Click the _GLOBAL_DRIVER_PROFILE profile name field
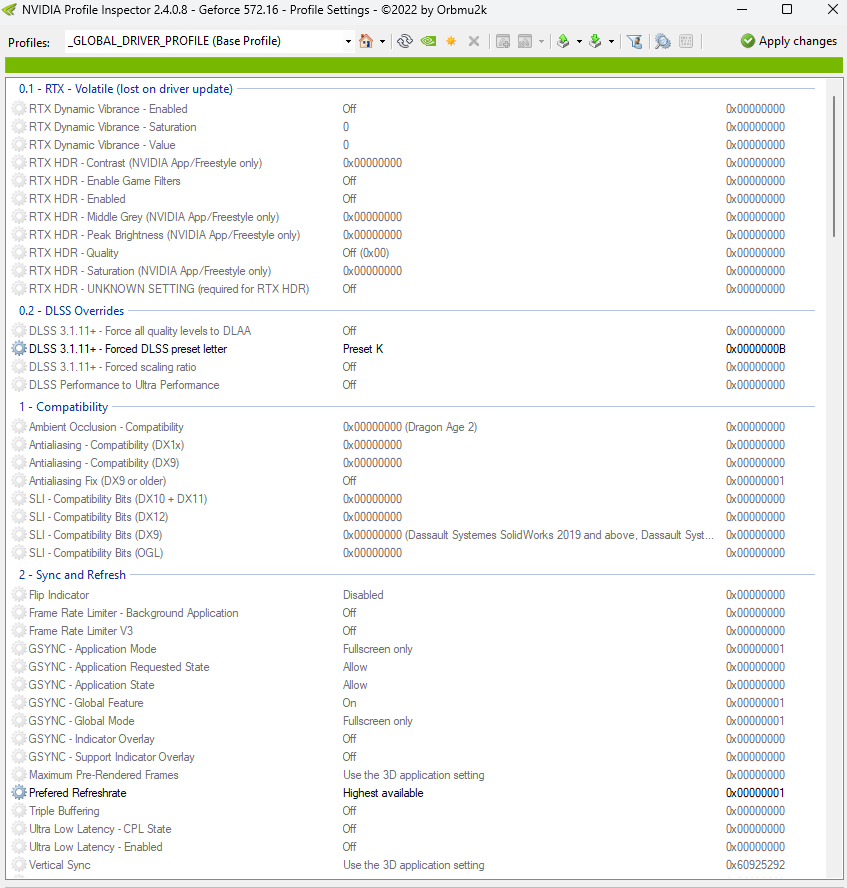 (204, 41)
